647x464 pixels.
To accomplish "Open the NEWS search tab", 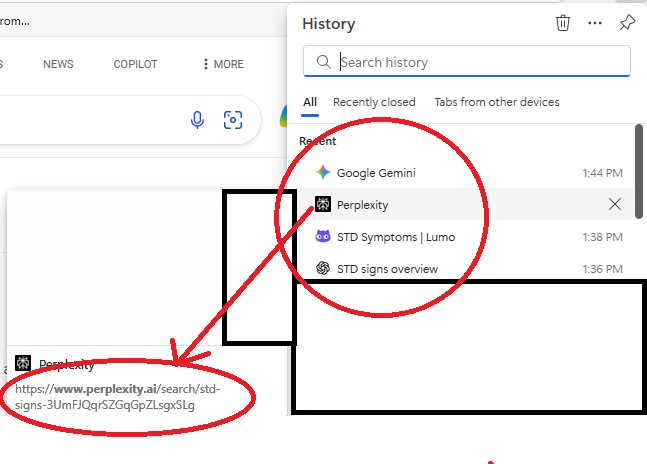I will (x=58, y=64).
